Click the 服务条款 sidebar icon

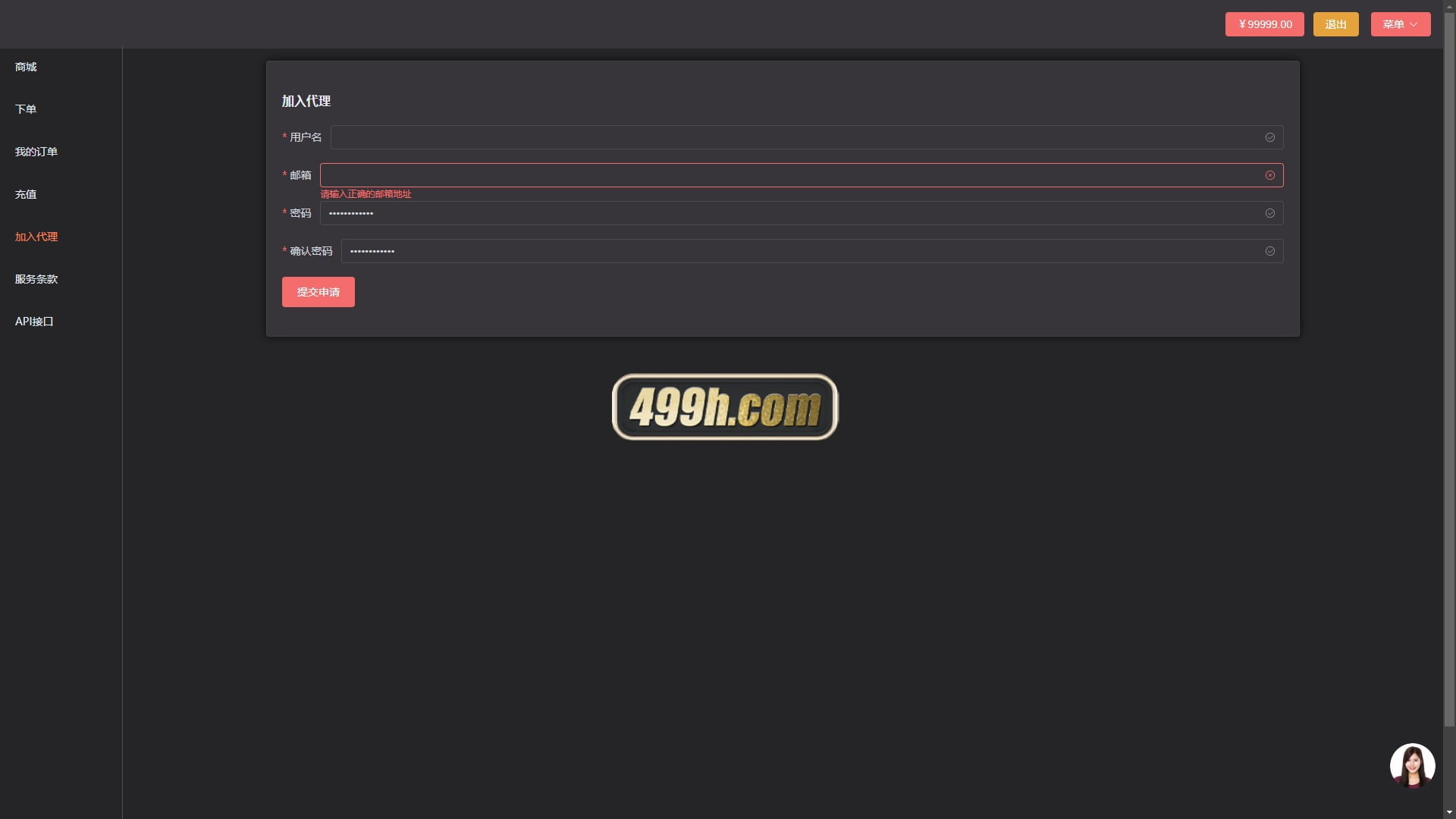click(x=36, y=279)
